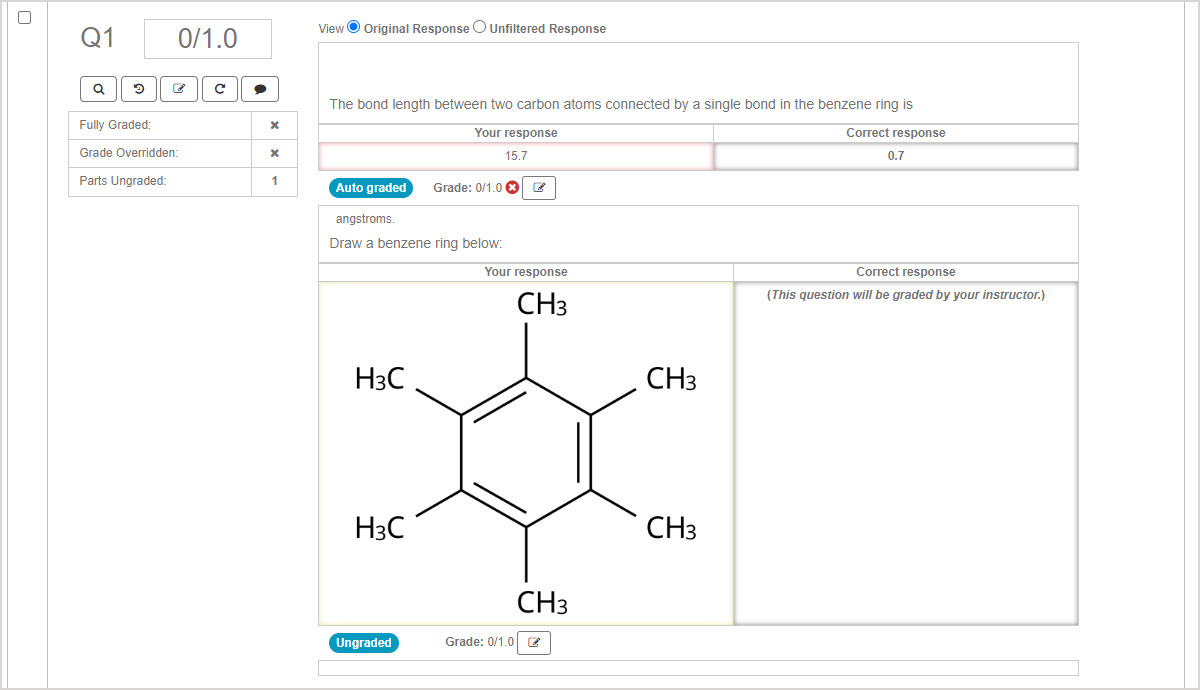Select the edit question icon in toolbar
The height and width of the screenshot is (690, 1200).
pyautogui.click(x=179, y=88)
